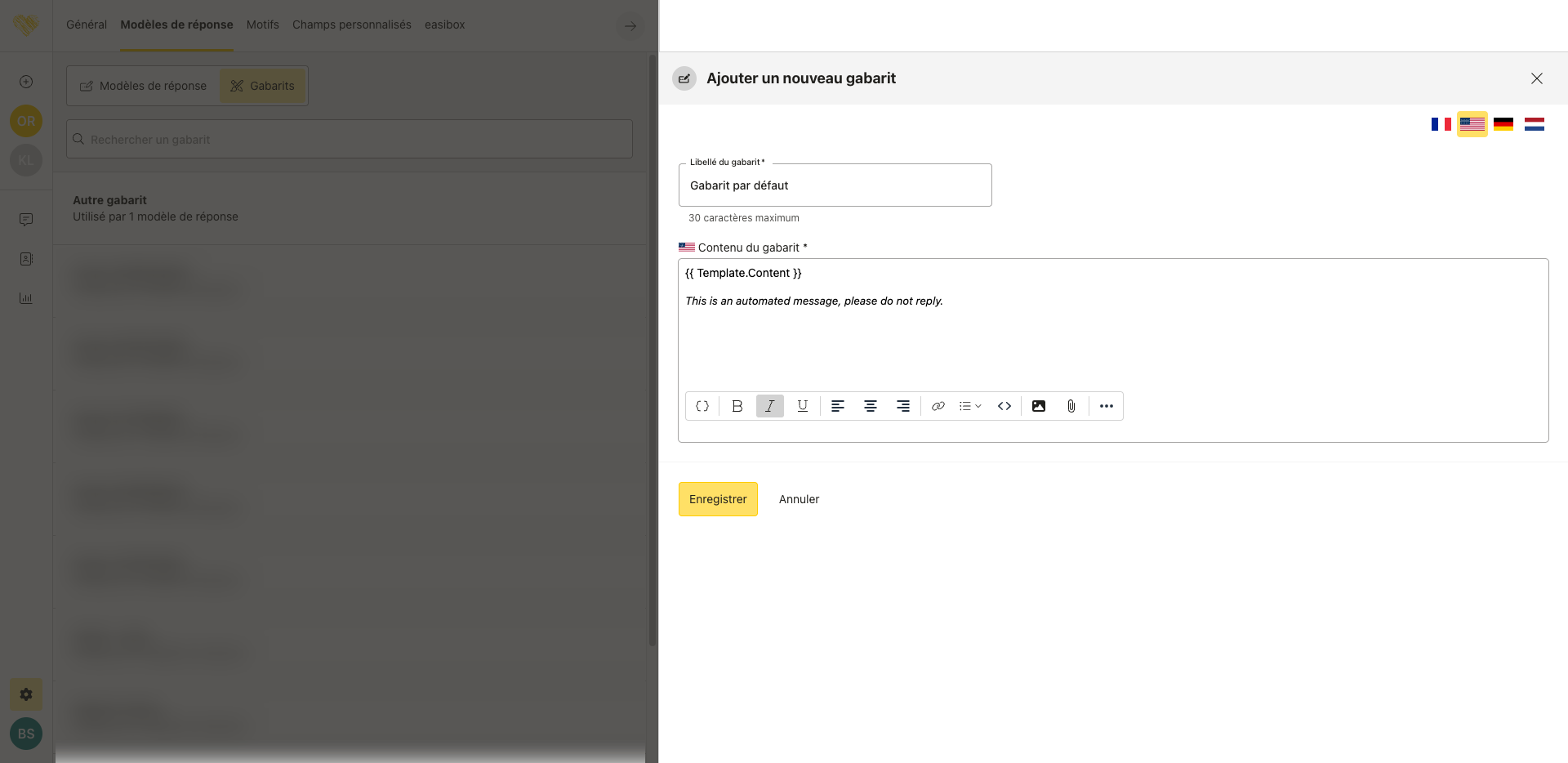
Task: Insert an image into the template
Action: [x=1039, y=406]
